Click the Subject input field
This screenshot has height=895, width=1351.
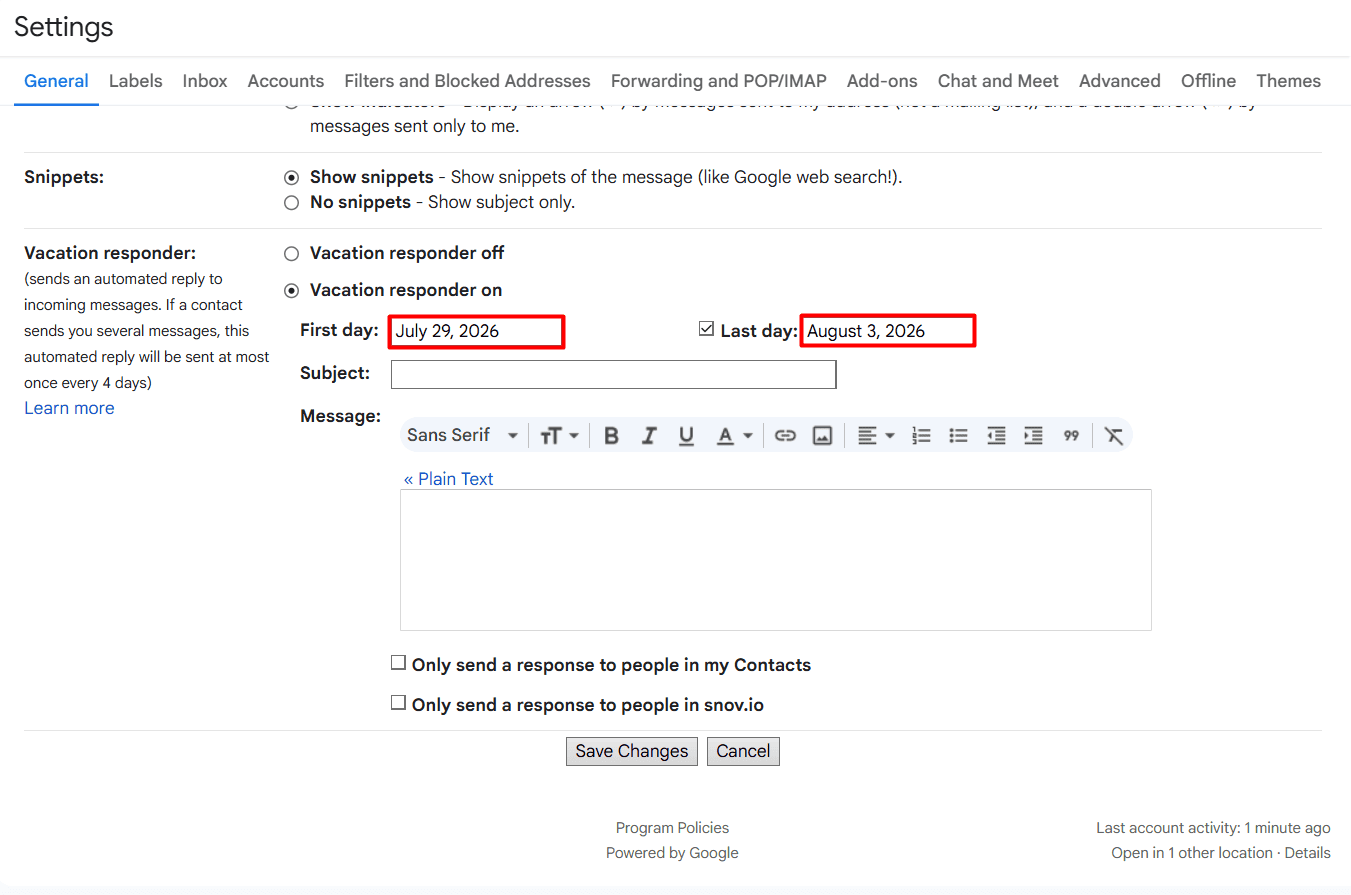[x=613, y=374]
